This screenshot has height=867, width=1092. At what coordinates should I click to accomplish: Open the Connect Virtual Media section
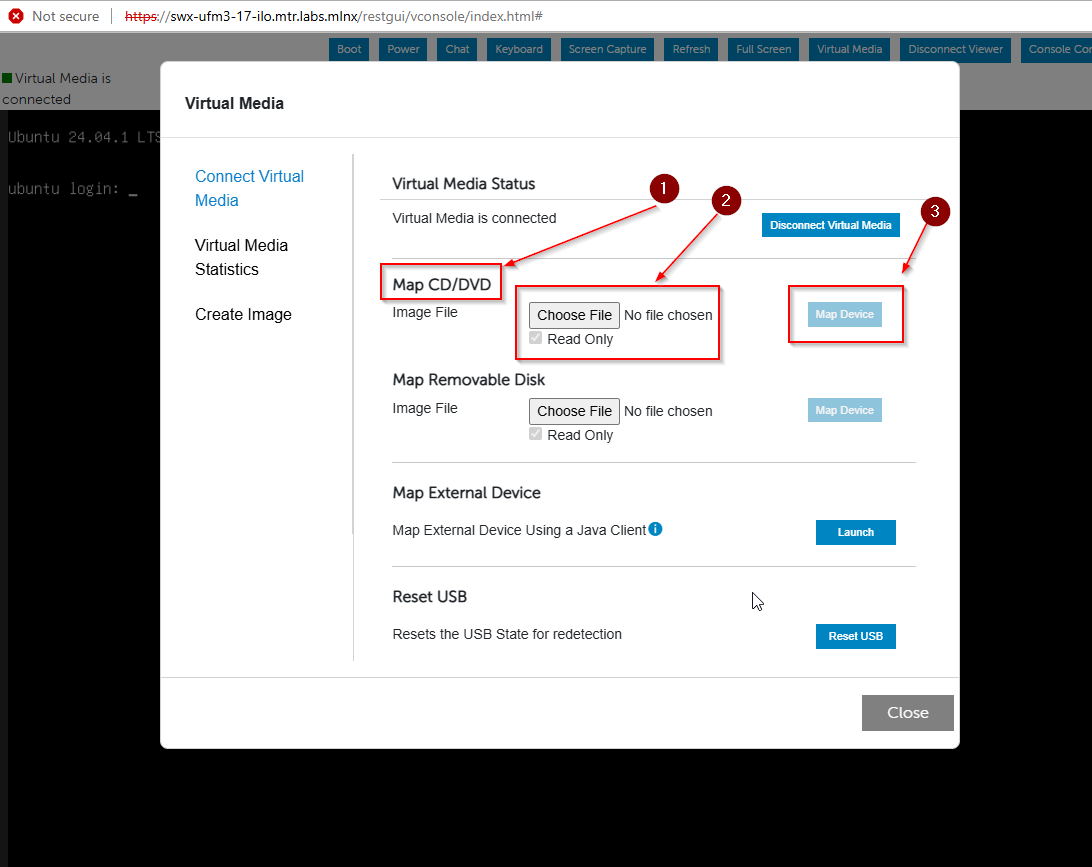tap(249, 188)
